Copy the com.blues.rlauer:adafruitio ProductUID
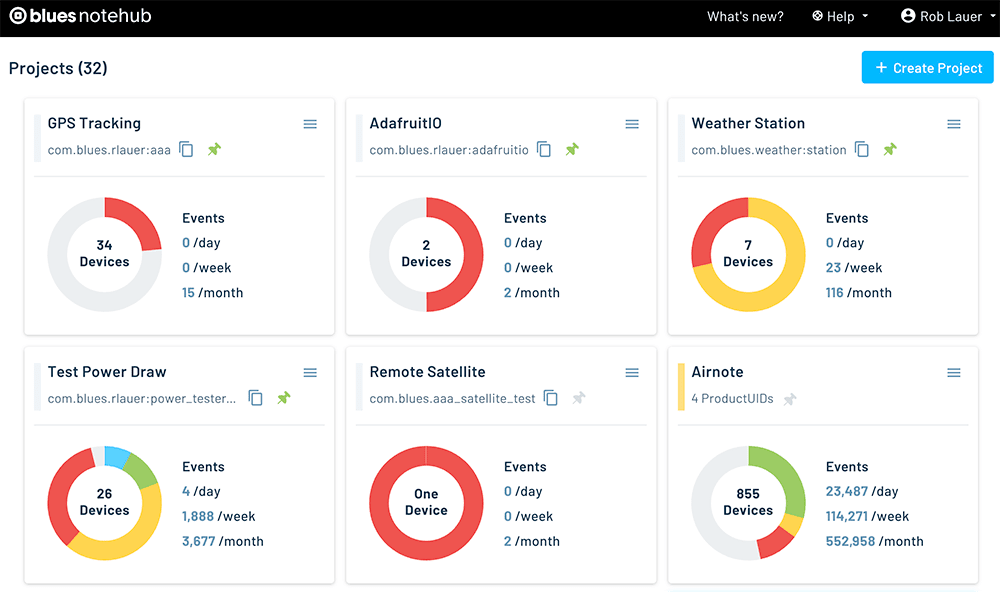The width and height of the screenshot is (1000, 592). 544,149
